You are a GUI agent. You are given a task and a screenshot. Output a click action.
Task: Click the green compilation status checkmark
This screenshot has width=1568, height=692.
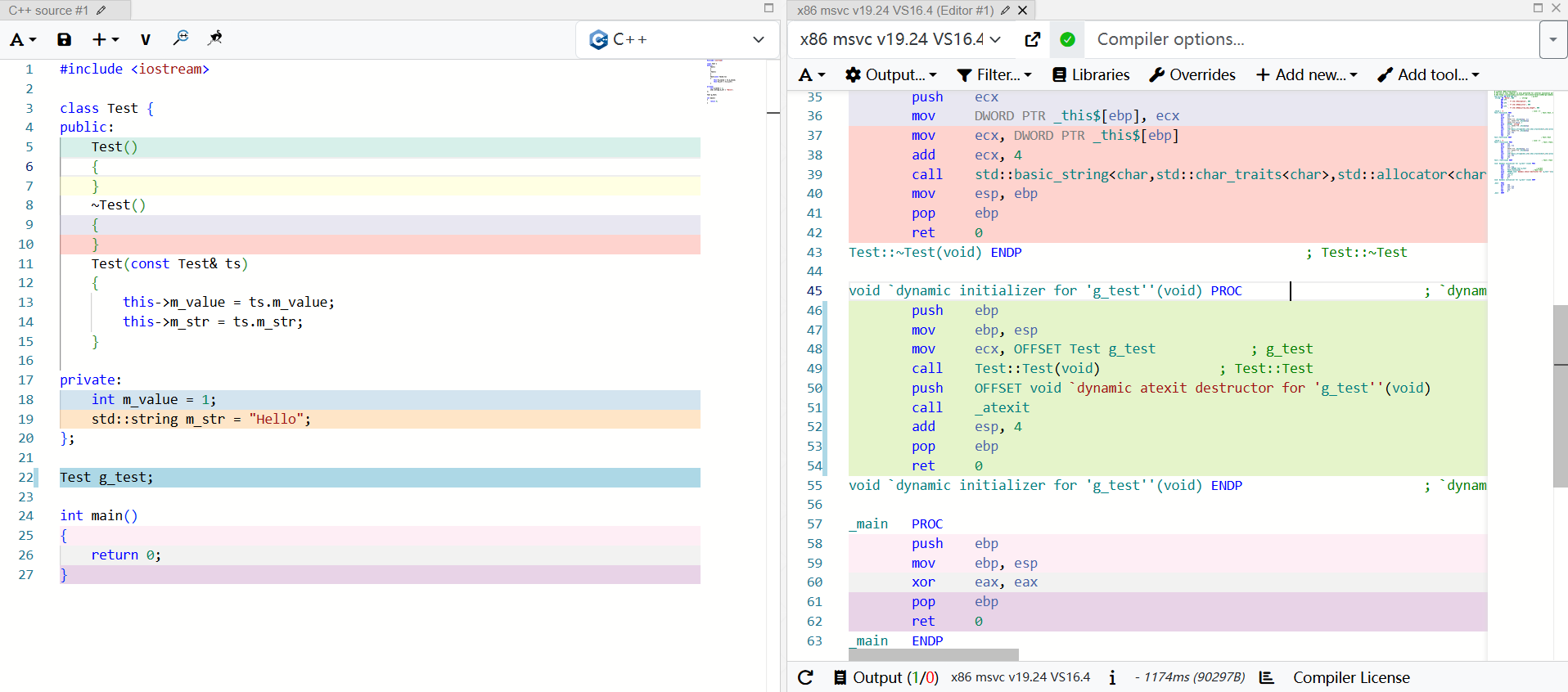tap(1067, 39)
